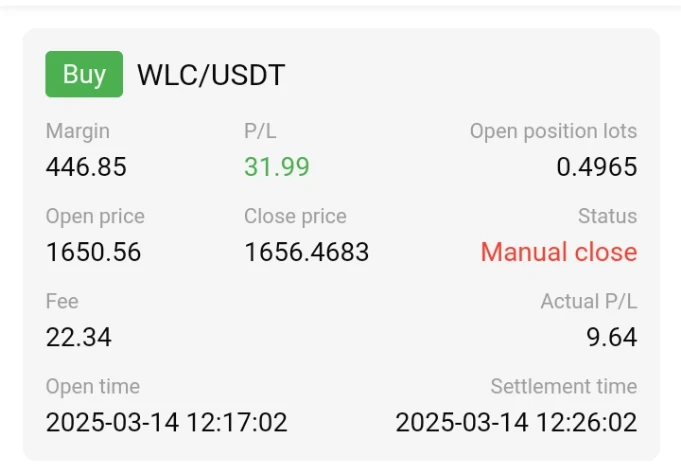Select the close price 1656.4683

(x=307, y=253)
